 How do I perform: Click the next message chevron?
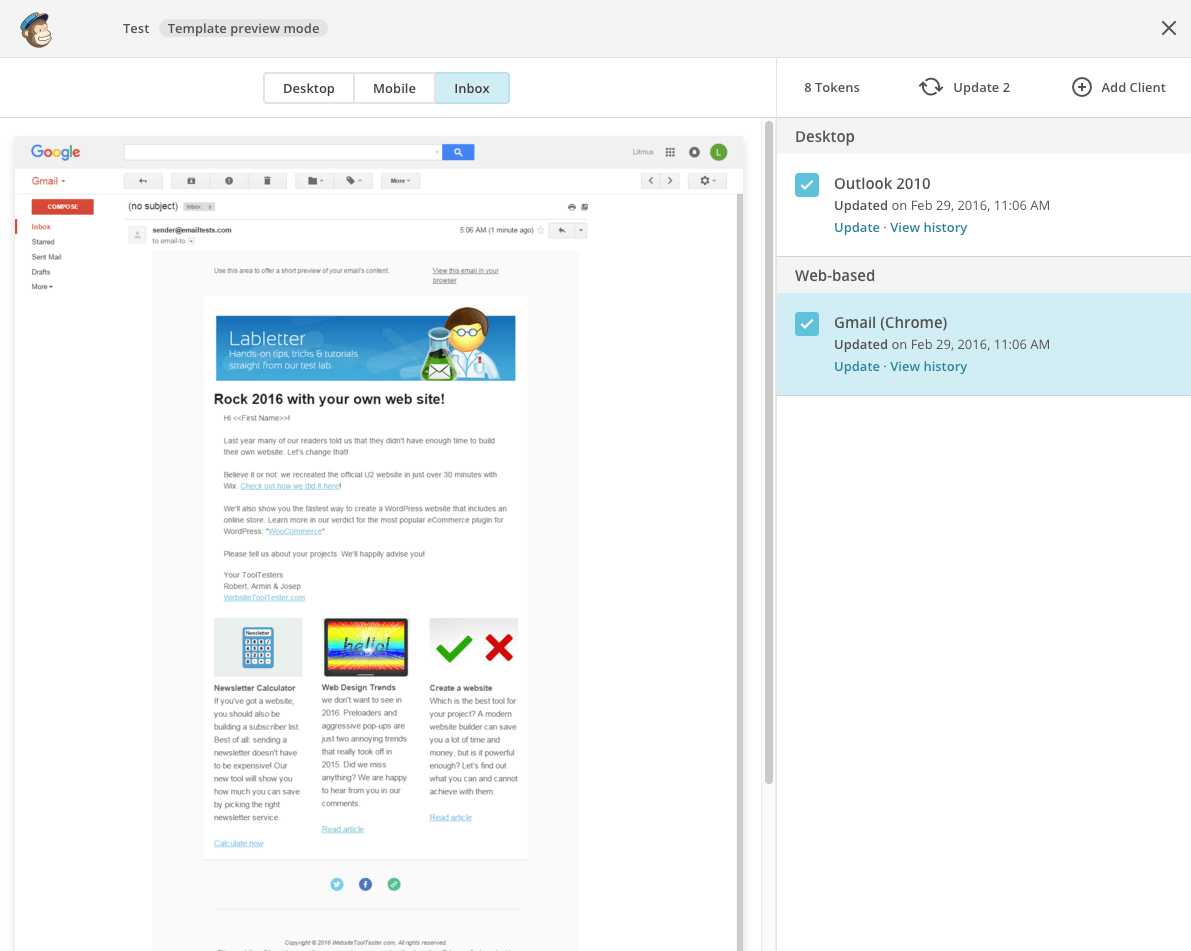[x=670, y=181]
